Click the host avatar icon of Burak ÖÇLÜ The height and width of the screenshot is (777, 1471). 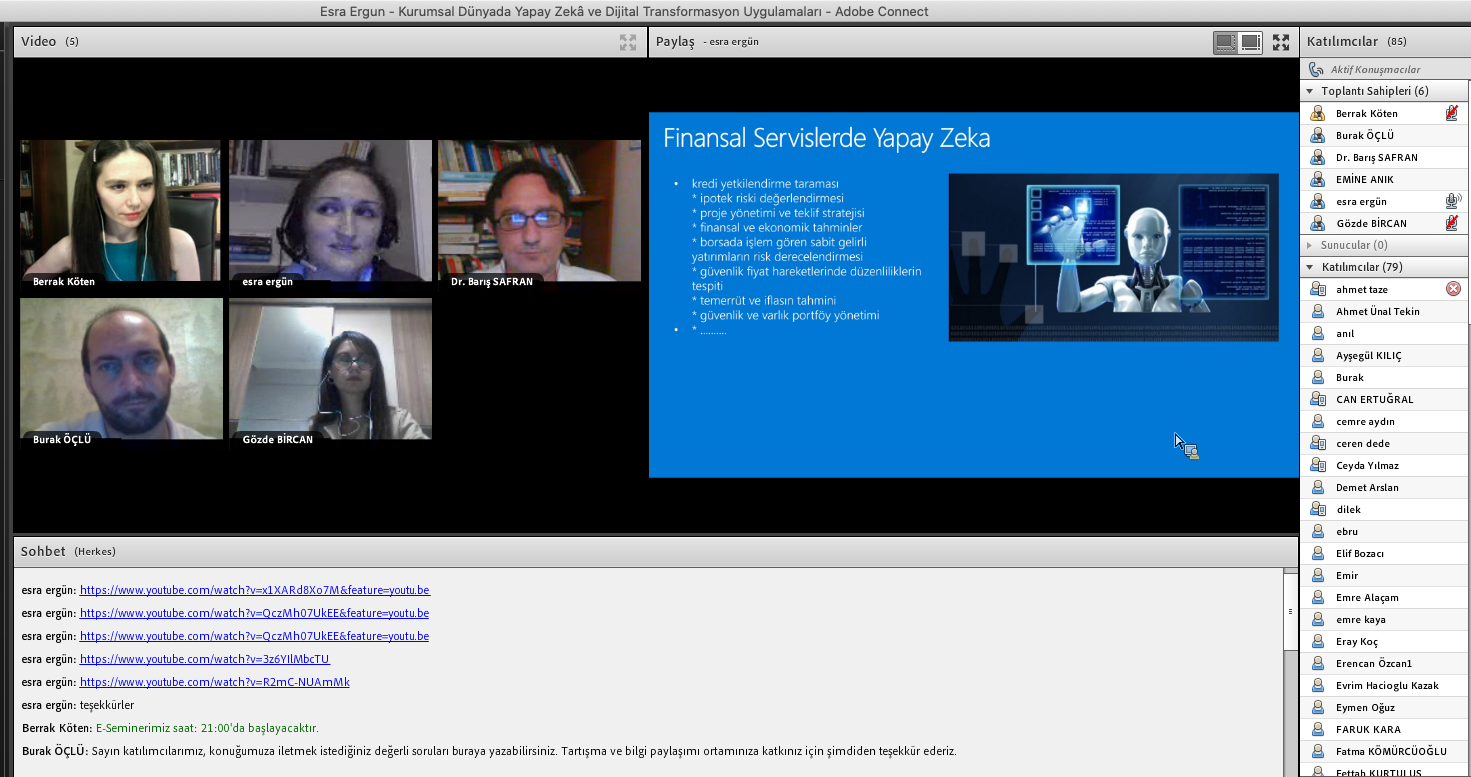pyautogui.click(x=1318, y=136)
